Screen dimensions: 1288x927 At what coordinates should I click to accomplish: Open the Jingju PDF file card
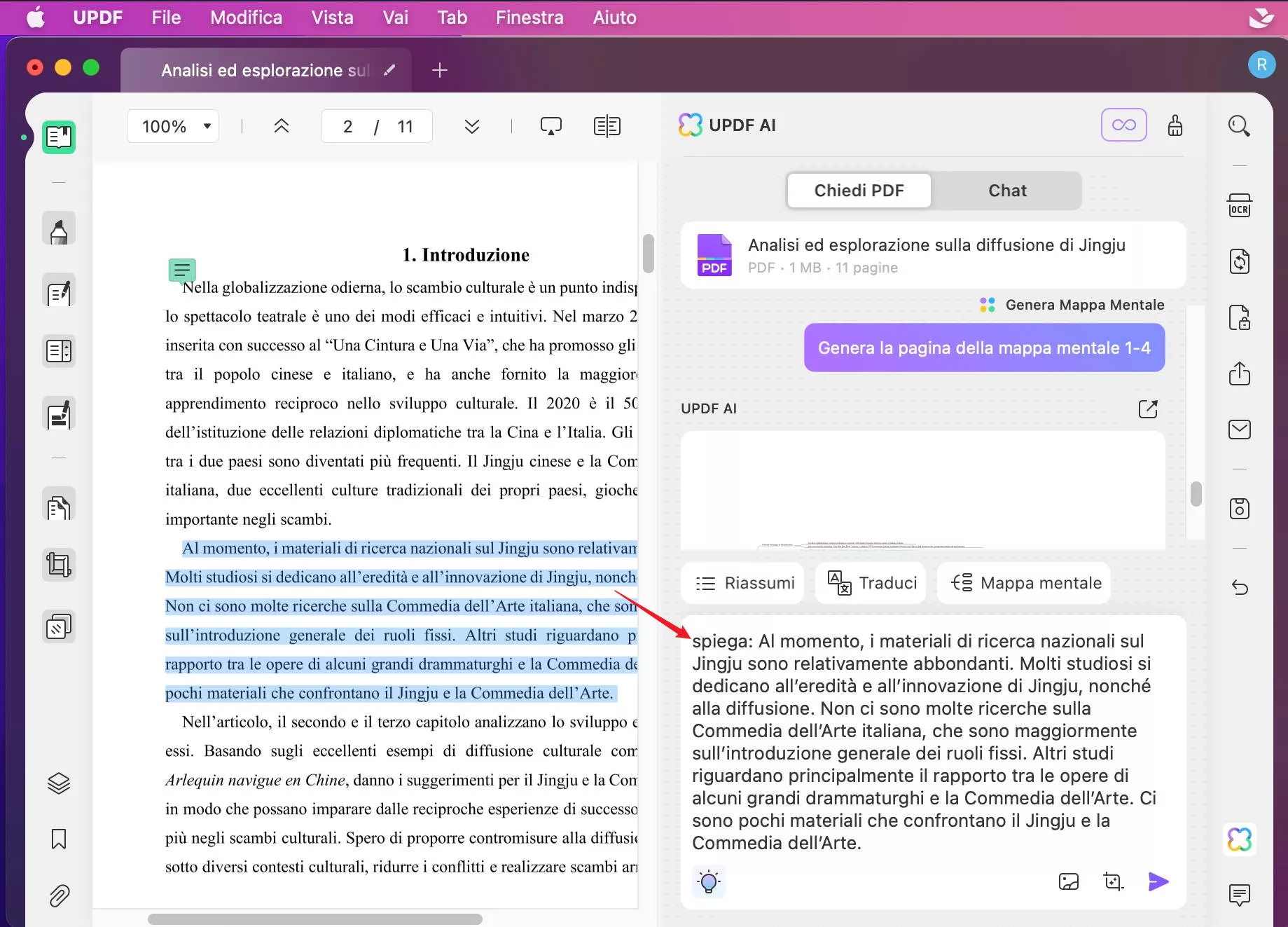(x=933, y=255)
